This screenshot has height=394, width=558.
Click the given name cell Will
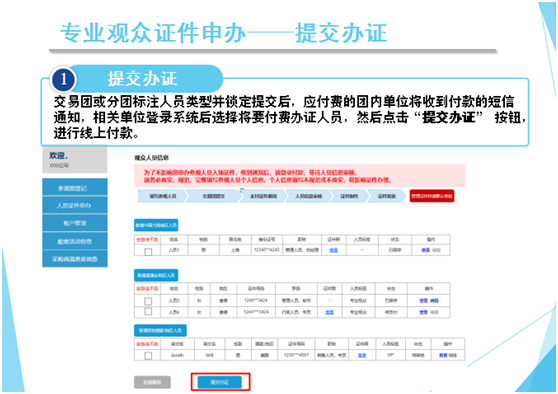(209, 355)
